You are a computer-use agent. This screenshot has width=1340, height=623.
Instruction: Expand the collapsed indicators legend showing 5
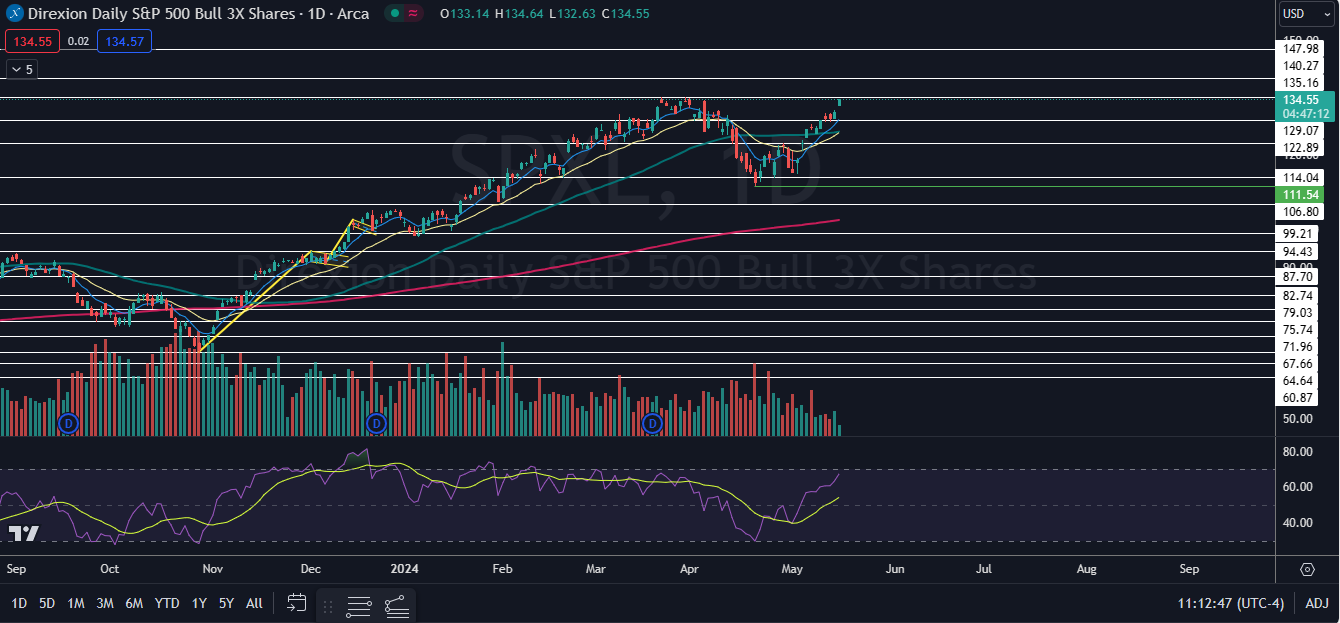pyautogui.click(x=21, y=69)
